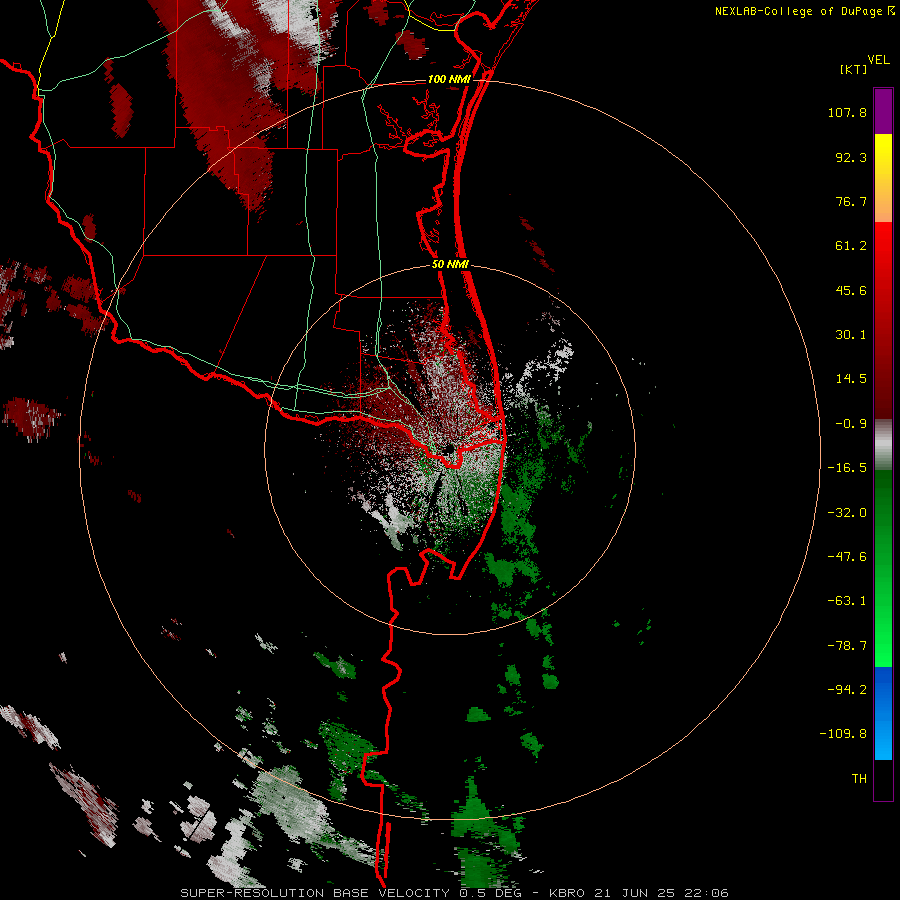
Task: Click the purple segment of the velocity scale
Action: [883, 111]
